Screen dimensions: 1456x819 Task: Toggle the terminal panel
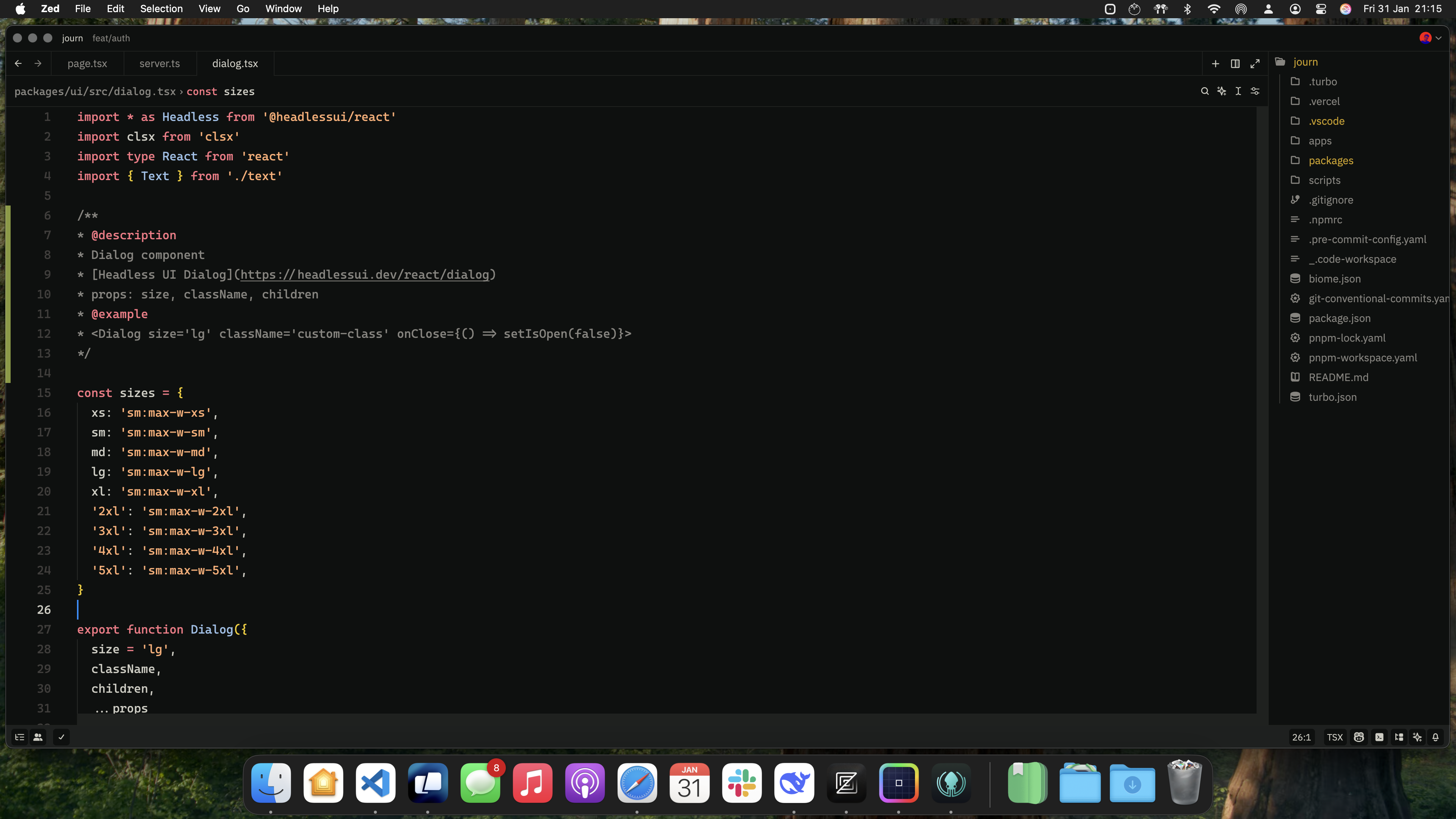pos(1379,737)
